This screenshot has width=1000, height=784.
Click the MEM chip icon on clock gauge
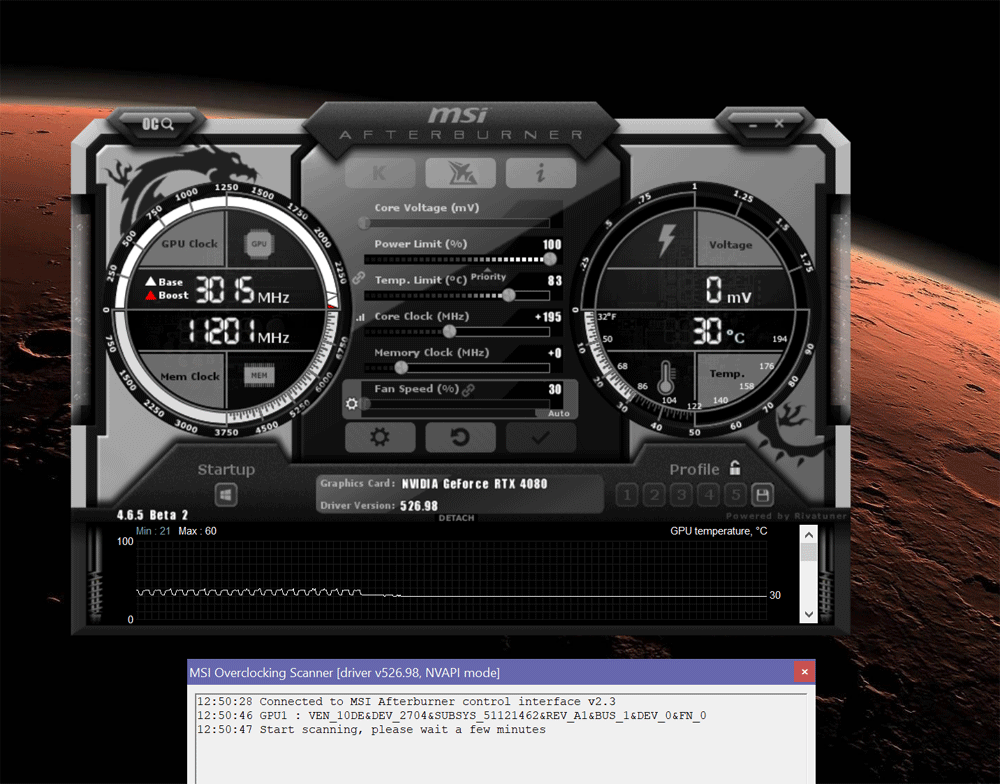259,376
